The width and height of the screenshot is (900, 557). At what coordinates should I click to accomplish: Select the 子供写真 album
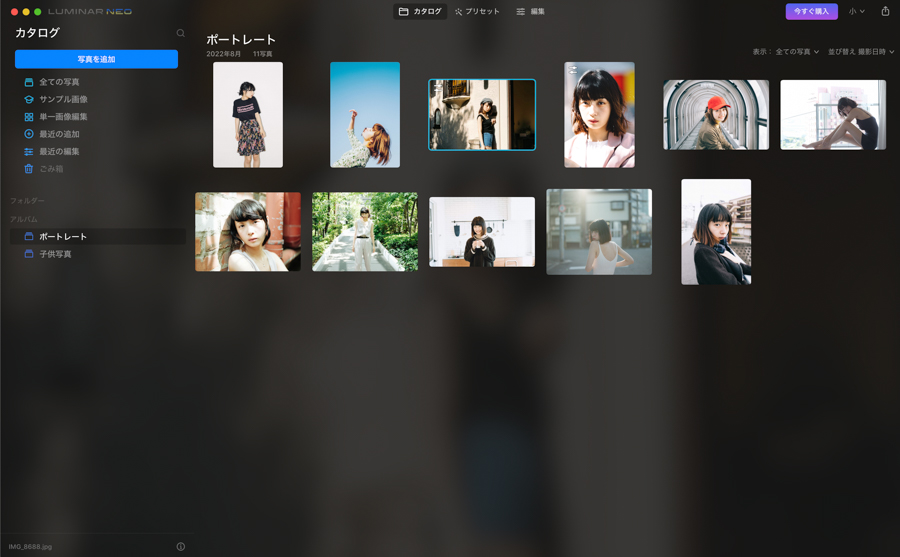pyautogui.click(x=55, y=254)
